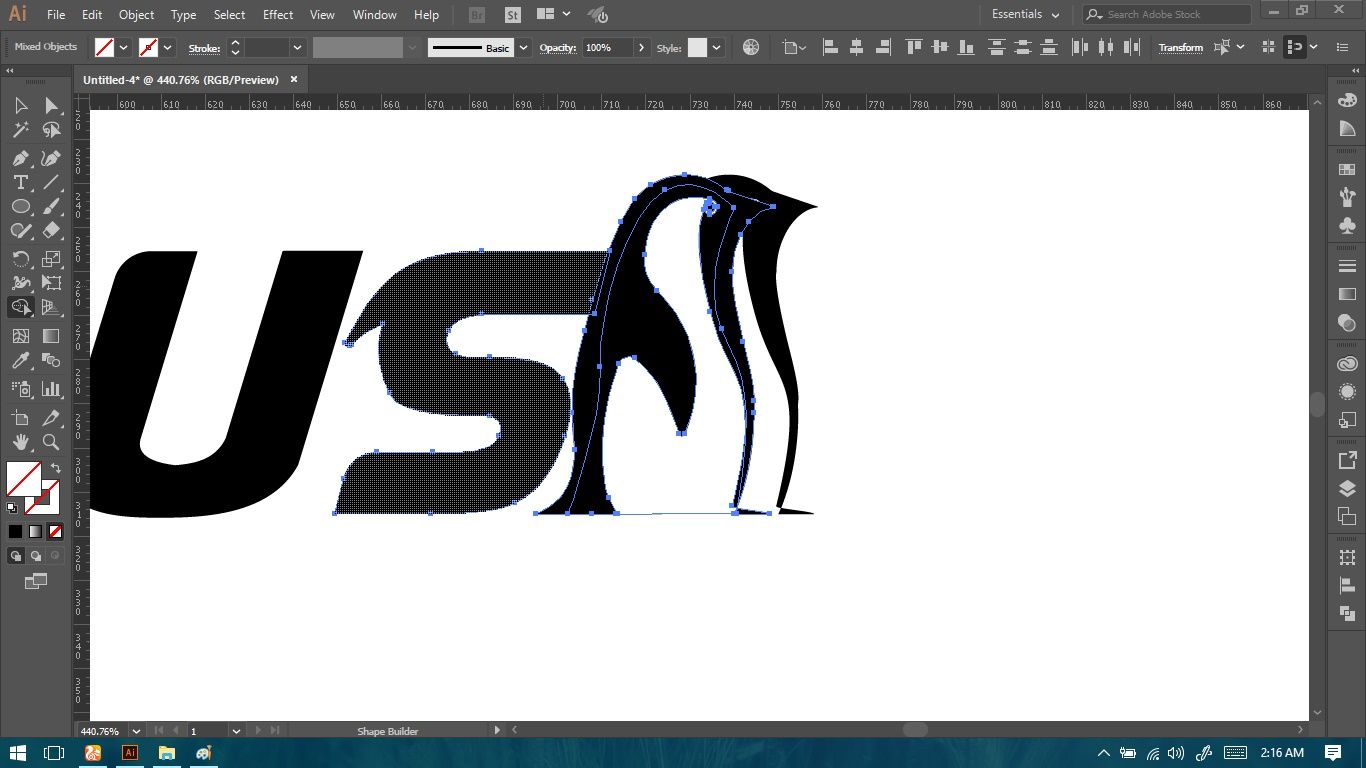
Task: Open the brush definition Basic dropdown
Action: (x=523, y=47)
